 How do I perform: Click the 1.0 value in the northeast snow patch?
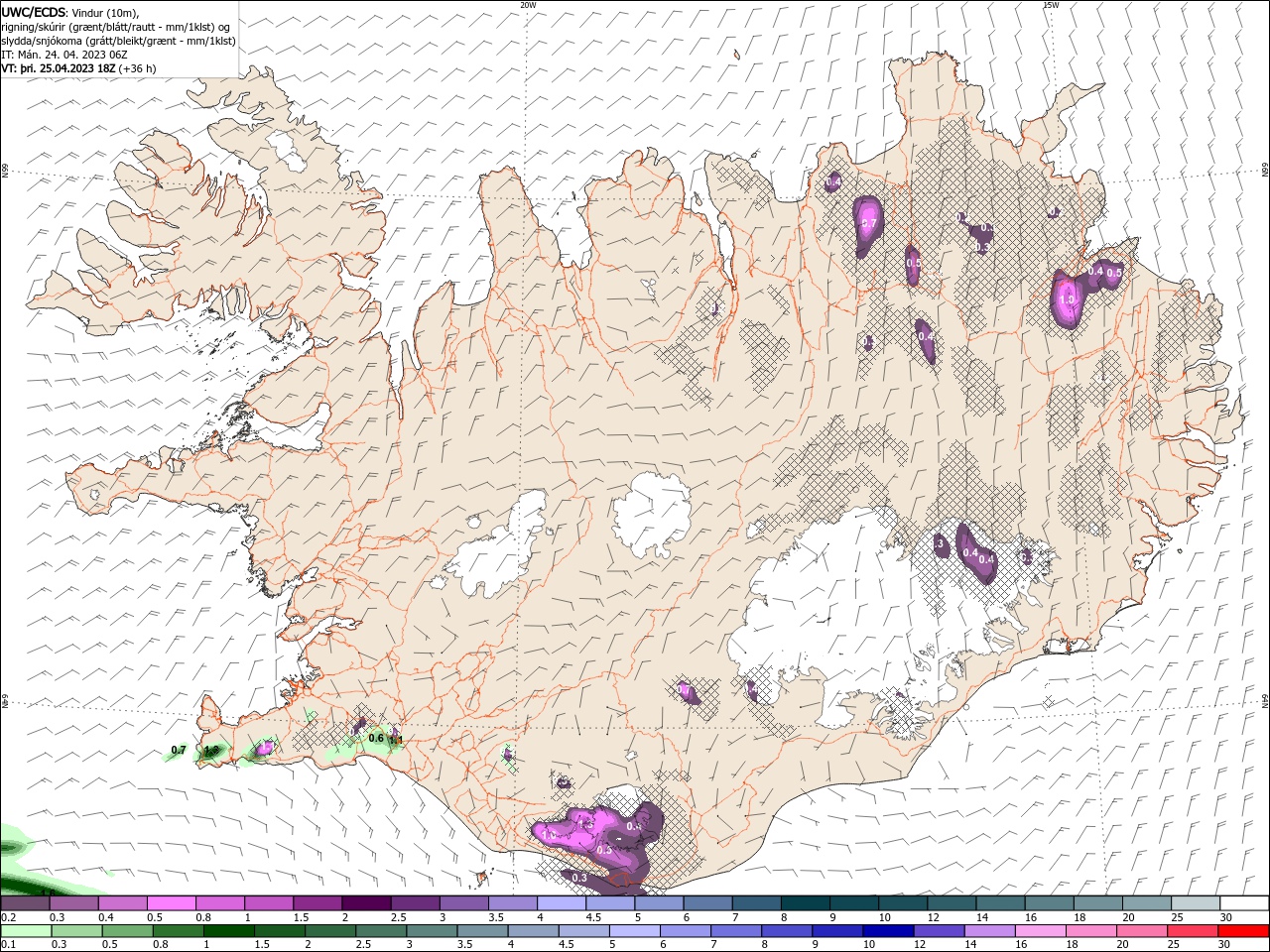pos(1069,298)
